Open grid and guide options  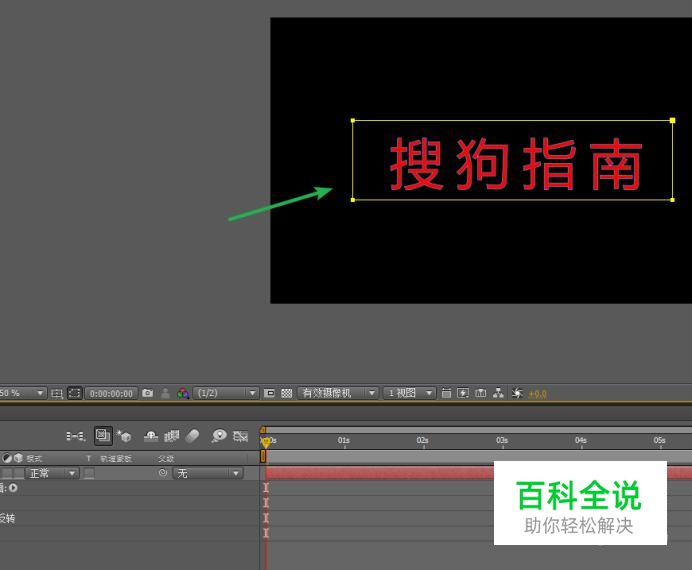[x=56, y=393]
